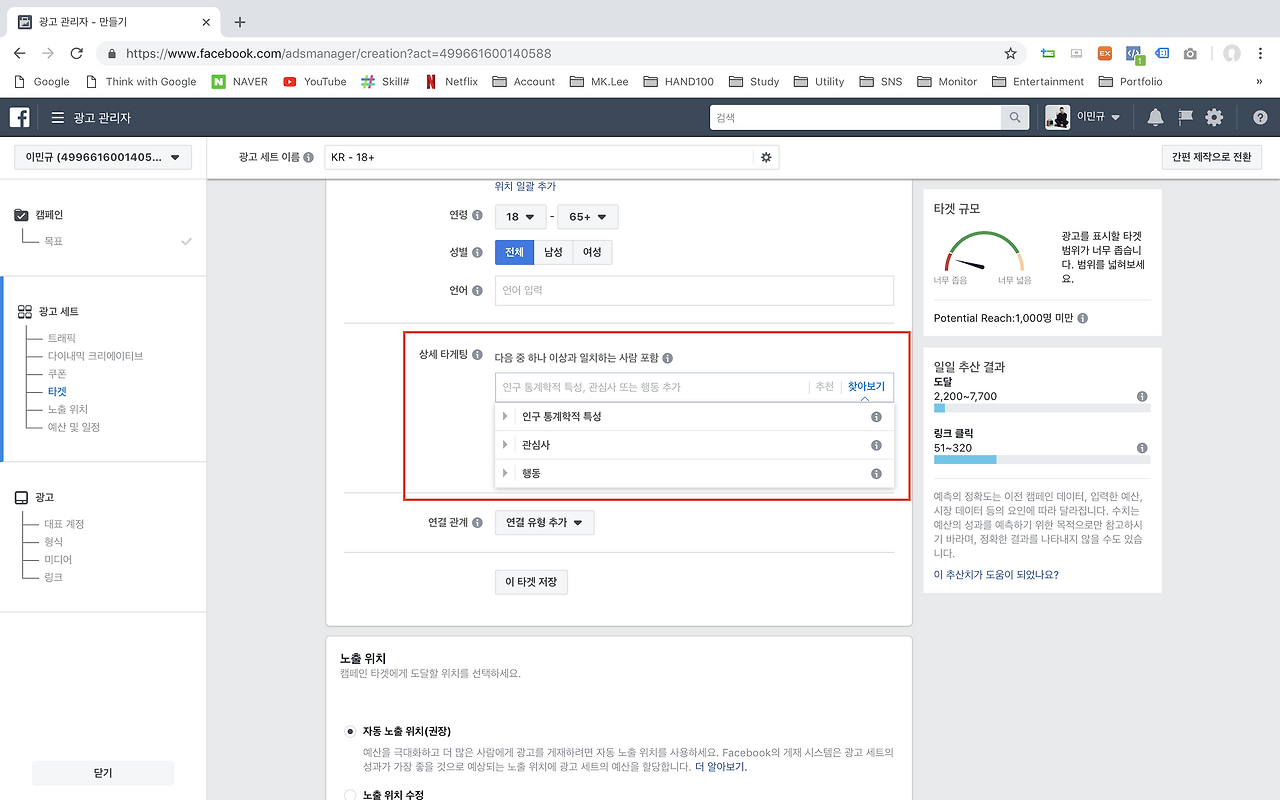
Task: Click the flag icon in the top navigation
Action: coord(1184,117)
